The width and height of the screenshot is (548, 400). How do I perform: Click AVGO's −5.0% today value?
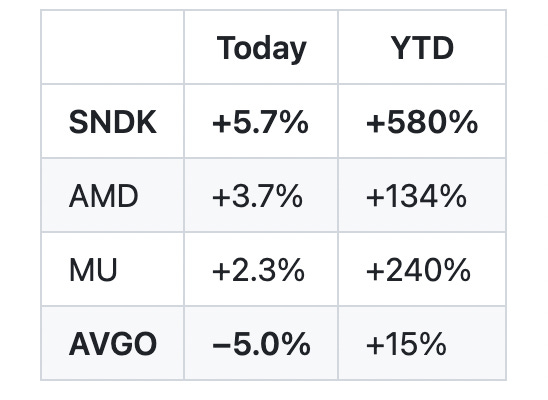pyautogui.click(x=261, y=343)
